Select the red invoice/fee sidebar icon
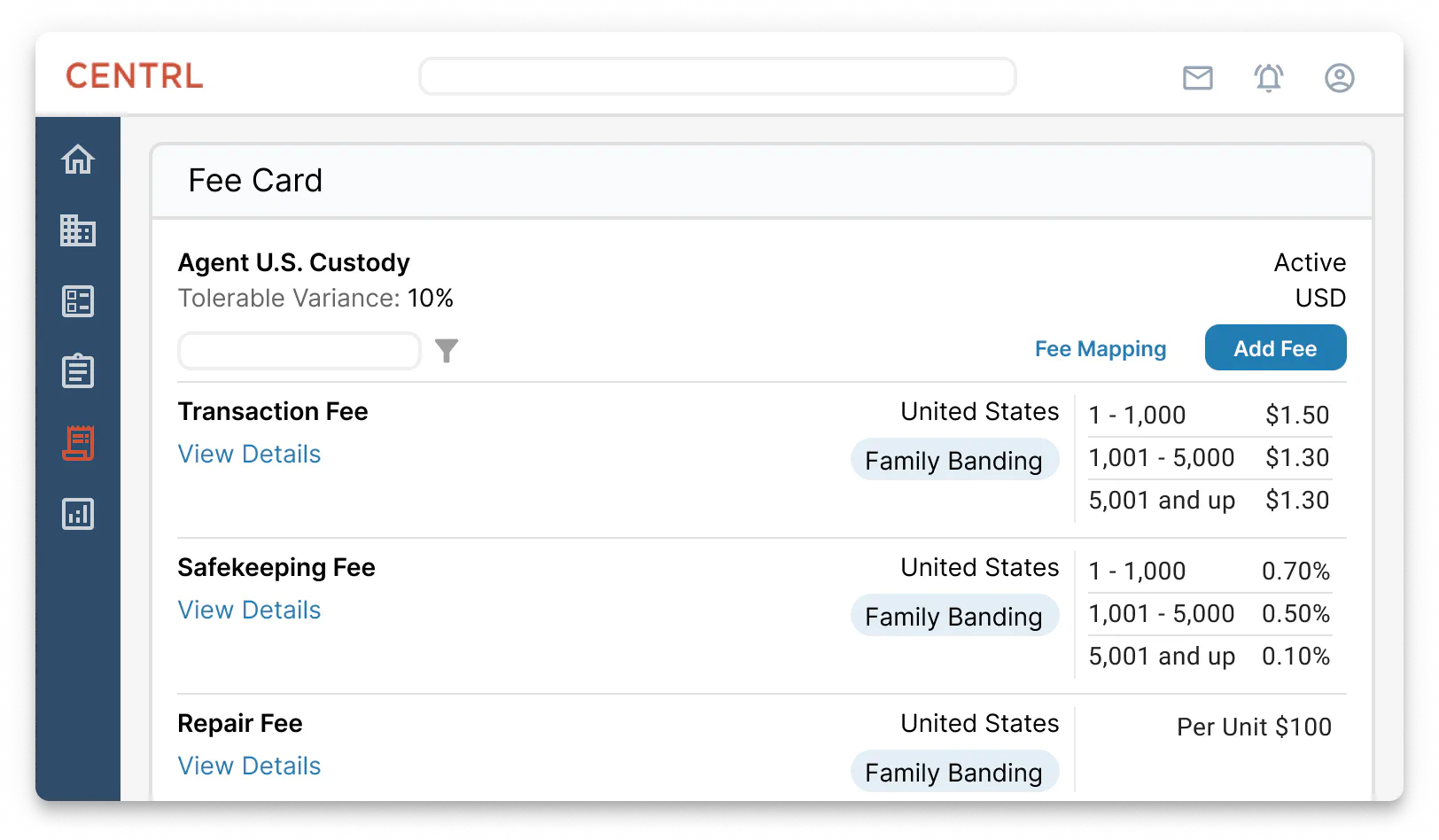Viewport: 1439px width, 840px height. point(78,442)
